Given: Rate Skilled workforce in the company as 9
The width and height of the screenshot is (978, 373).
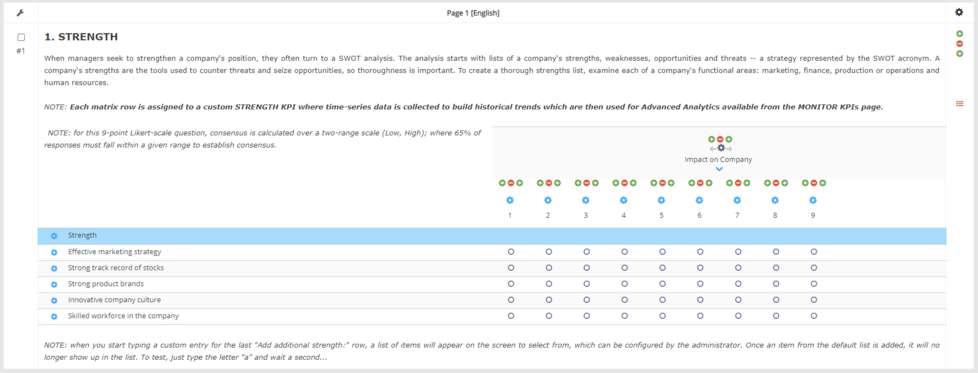Looking at the screenshot, I should pyautogui.click(x=814, y=316).
